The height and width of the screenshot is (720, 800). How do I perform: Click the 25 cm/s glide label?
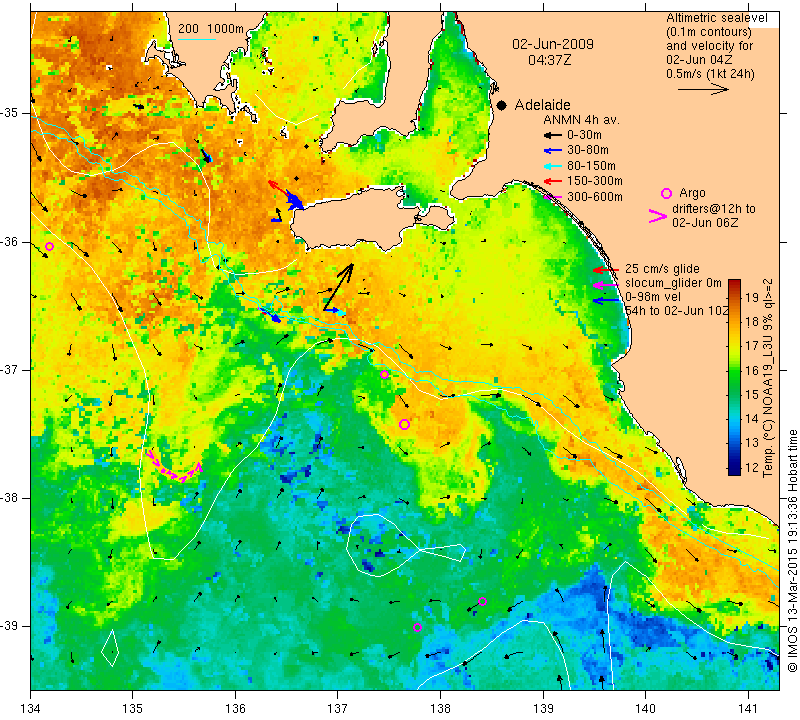tap(662, 269)
